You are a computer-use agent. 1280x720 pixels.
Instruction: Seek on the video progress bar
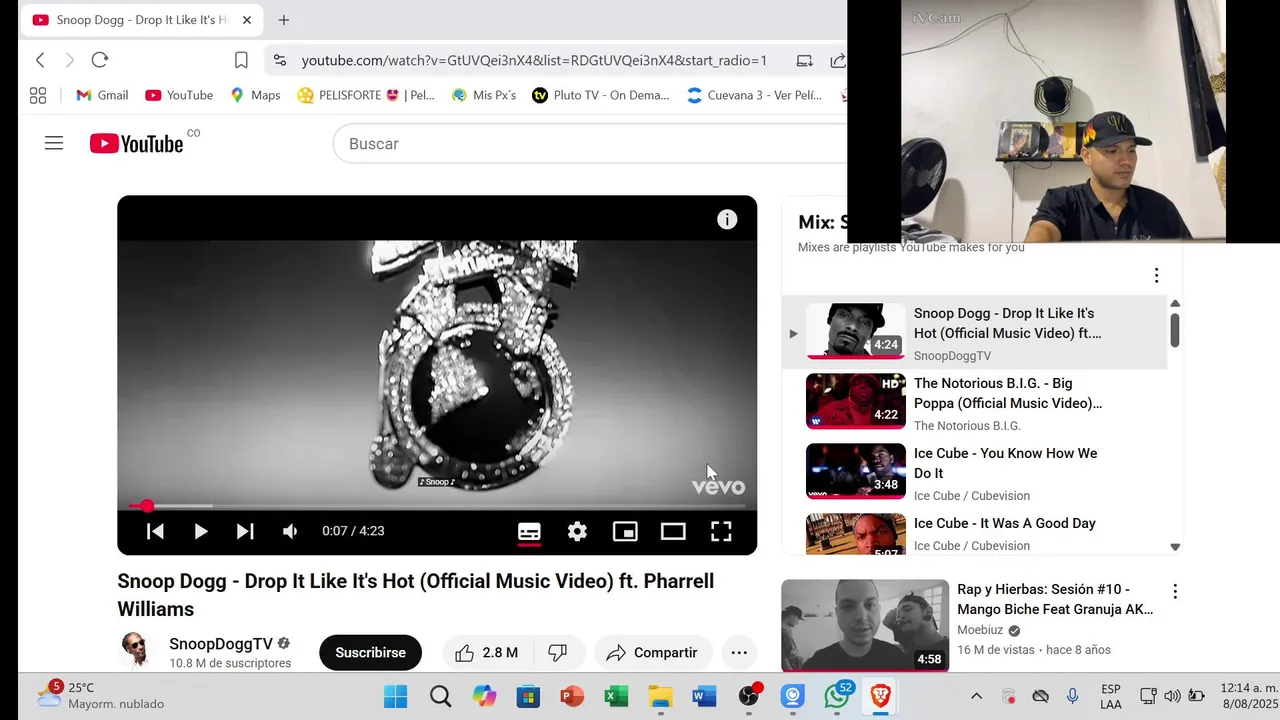(437, 506)
